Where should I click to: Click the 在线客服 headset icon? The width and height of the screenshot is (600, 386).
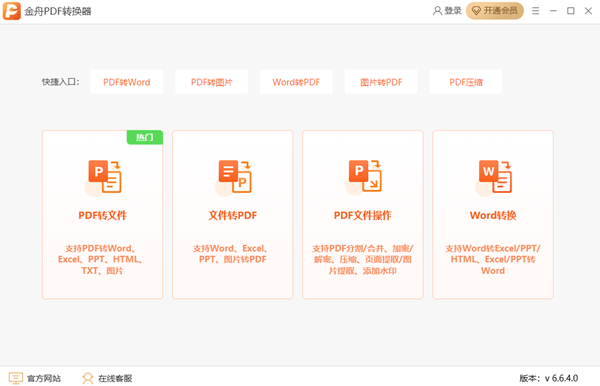(88, 378)
